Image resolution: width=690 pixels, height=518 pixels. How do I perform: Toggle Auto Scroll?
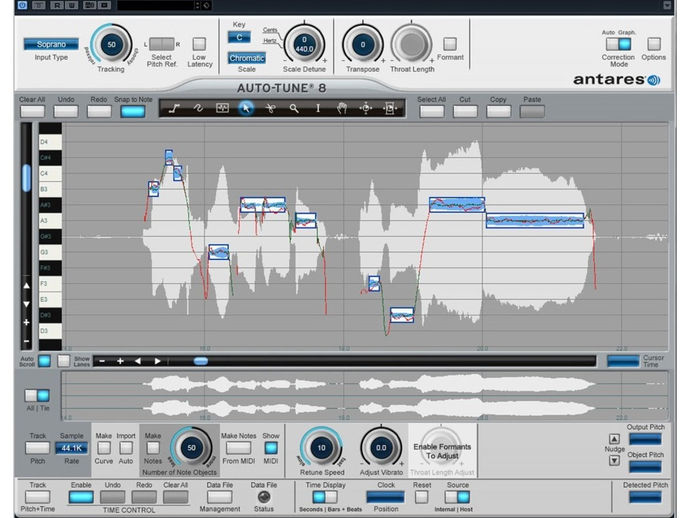[44, 361]
